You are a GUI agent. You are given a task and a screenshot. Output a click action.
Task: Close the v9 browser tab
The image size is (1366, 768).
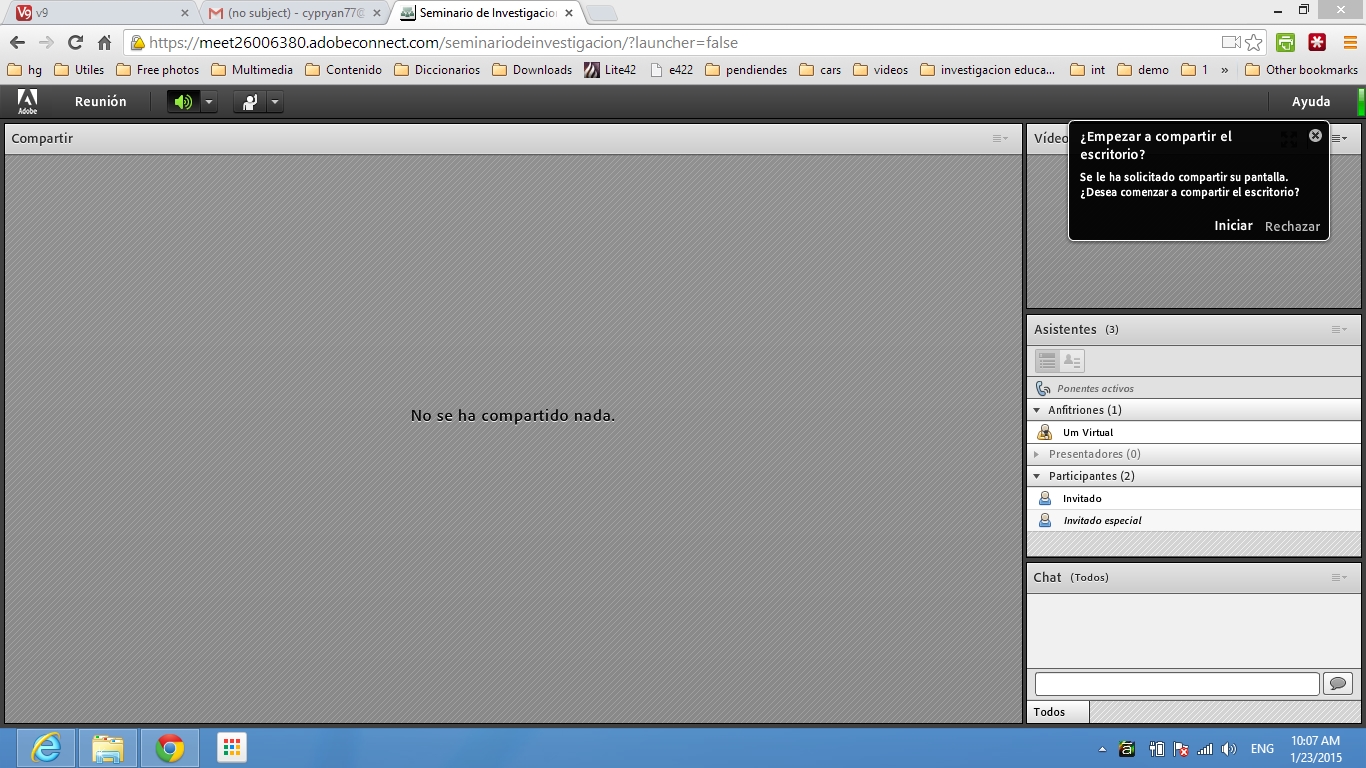point(184,13)
